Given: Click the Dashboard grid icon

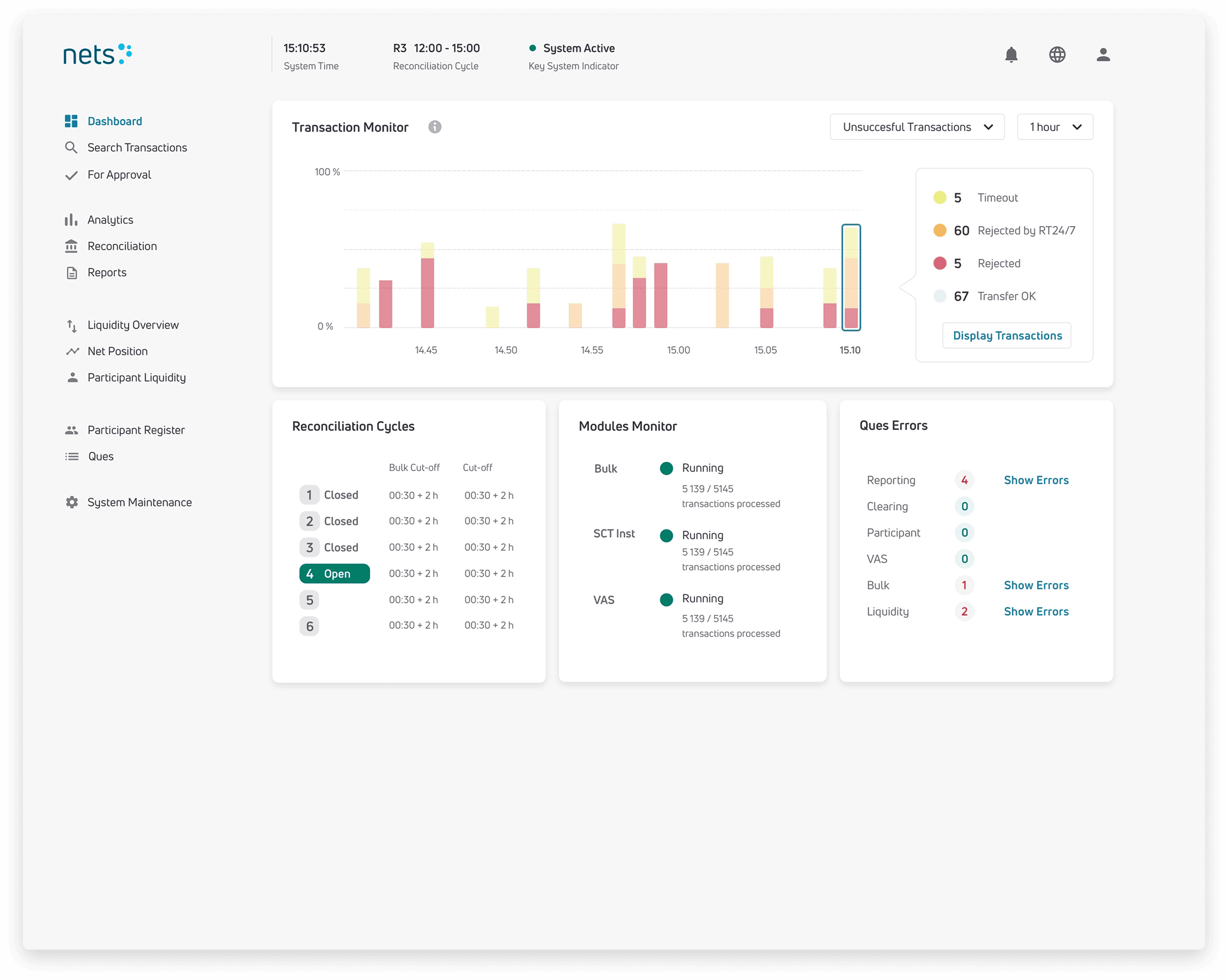Looking at the screenshot, I should [71, 122].
